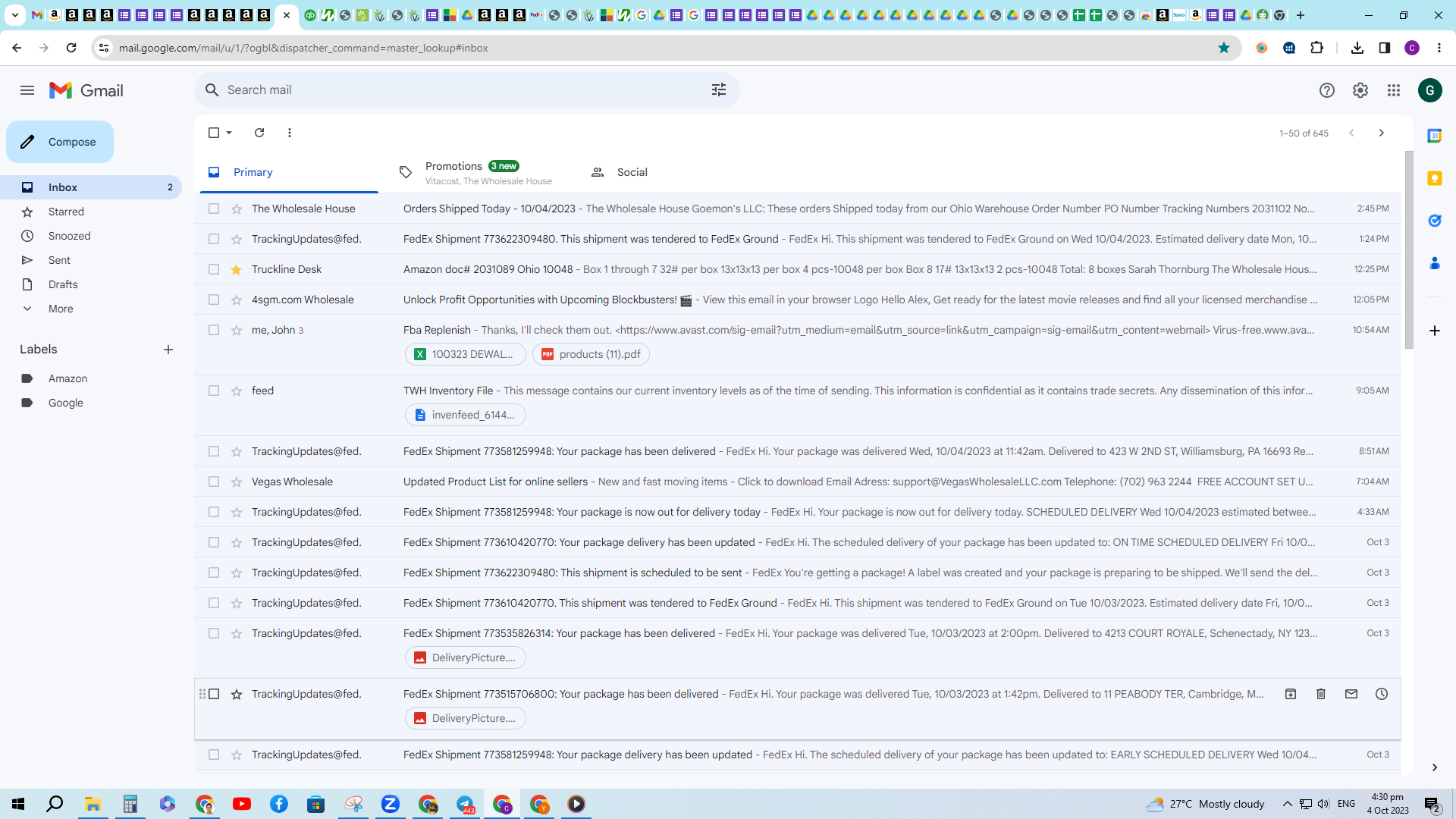The width and height of the screenshot is (1456, 819).
Task: Go to older page of emails
Action: click(1382, 133)
